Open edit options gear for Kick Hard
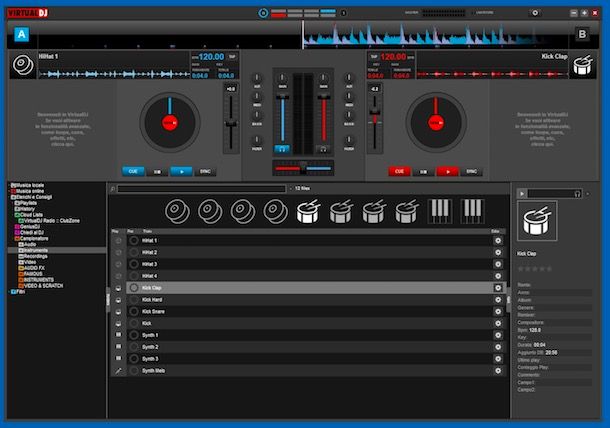610x428 pixels. pos(498,300)
